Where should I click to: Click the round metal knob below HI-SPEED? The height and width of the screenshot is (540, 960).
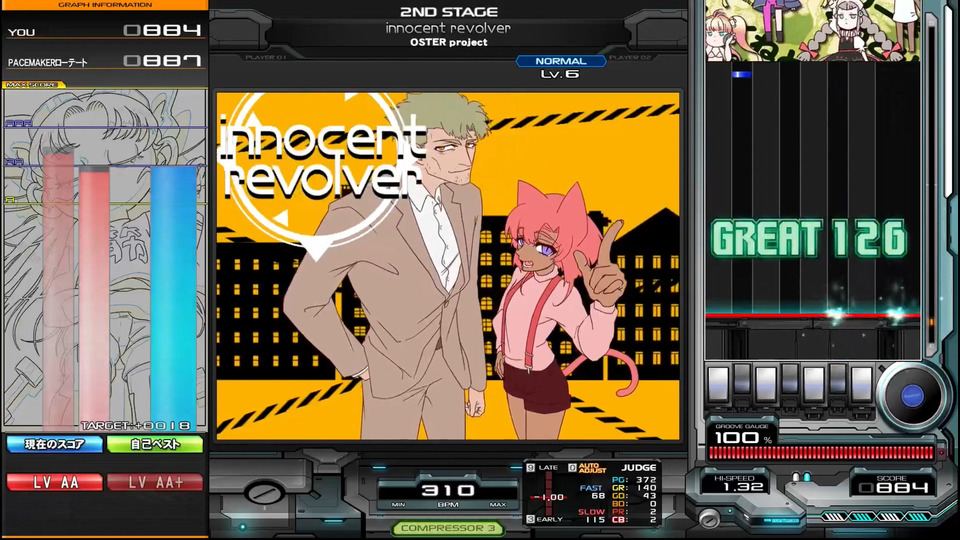(709, 519)
